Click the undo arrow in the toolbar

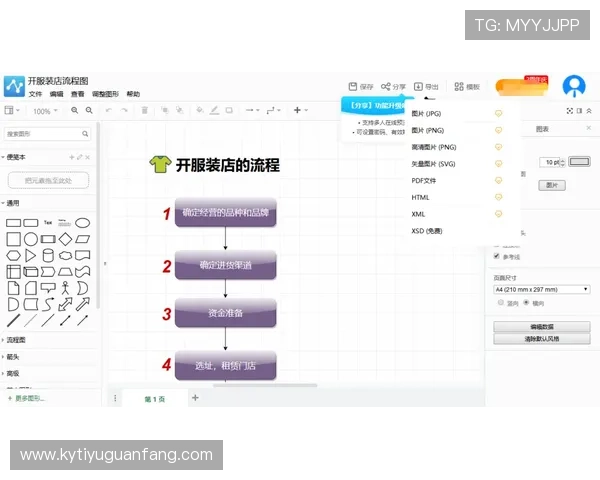pyautogui.click(x=109, y=111)
